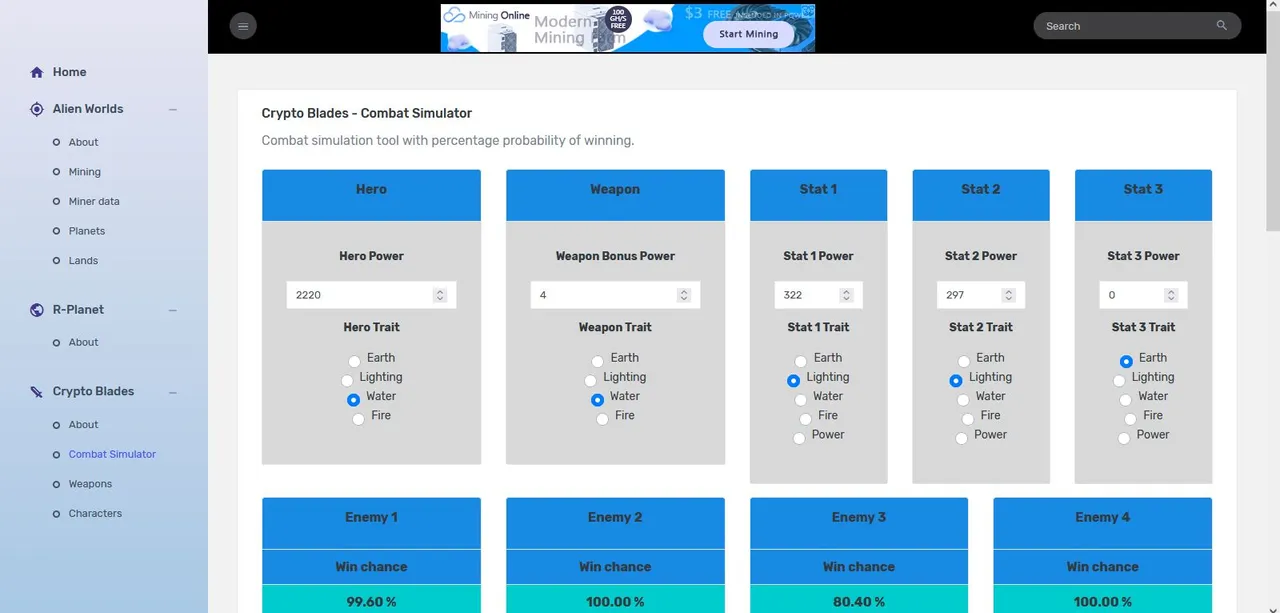This screenshot has height=613, width=1280.
Task: Click the Enemy 1 win chance 99.60 %
Action: [371, 602]
